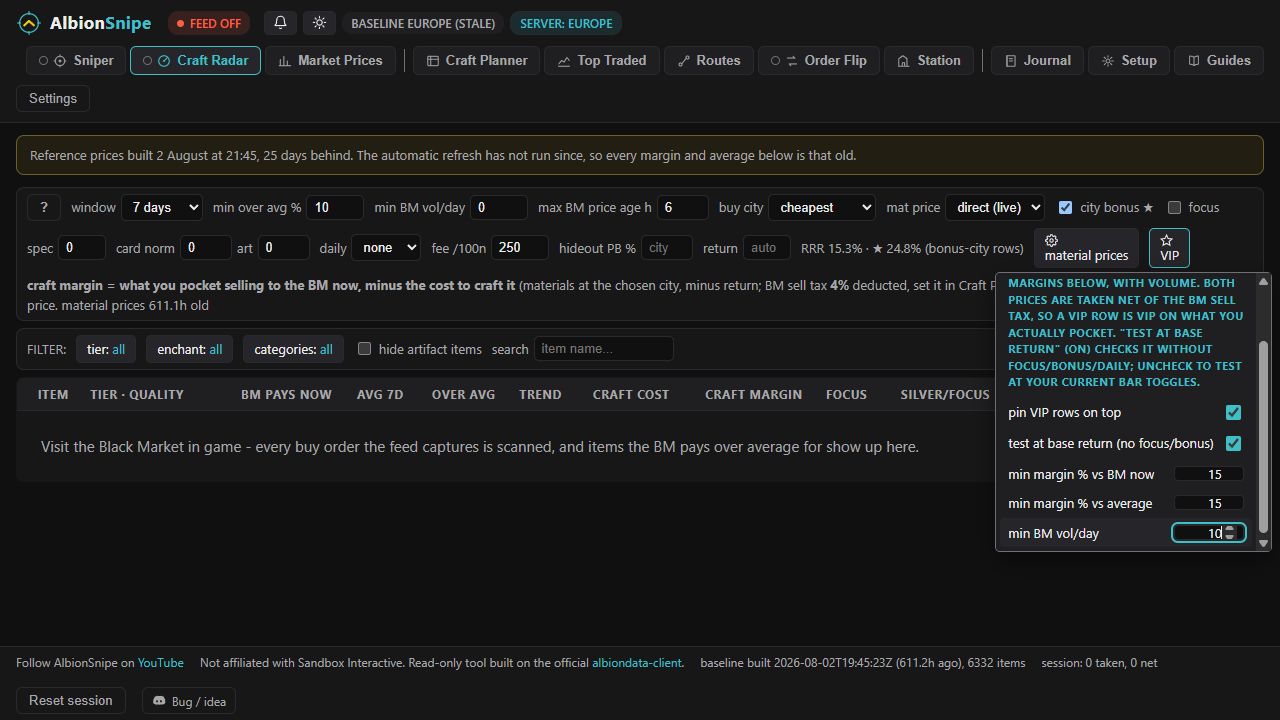Uncheck pin VIP rows on top
This screenshot has width=1280, height=720.
[1233, 412]
